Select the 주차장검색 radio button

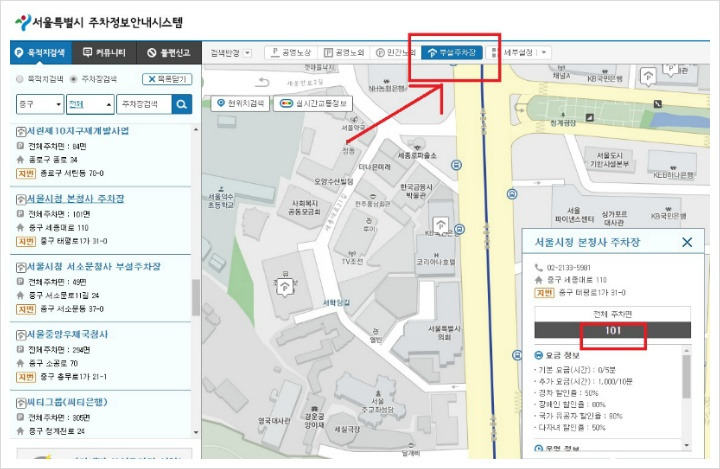[73, 79]
